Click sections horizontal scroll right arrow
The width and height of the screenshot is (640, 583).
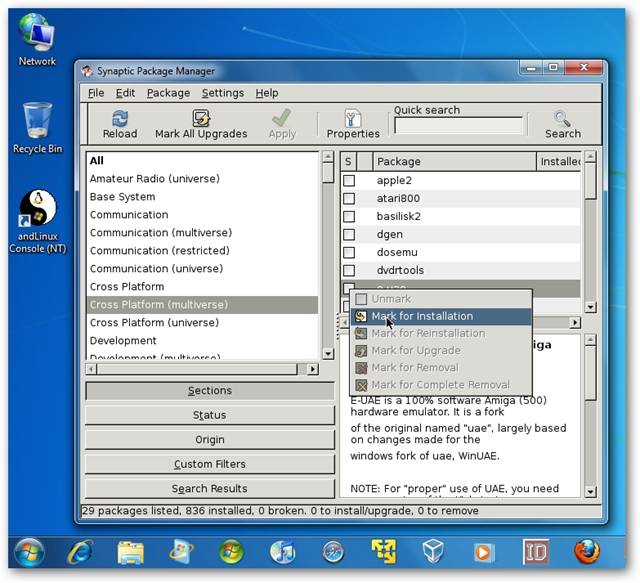[x=313, y=369]
